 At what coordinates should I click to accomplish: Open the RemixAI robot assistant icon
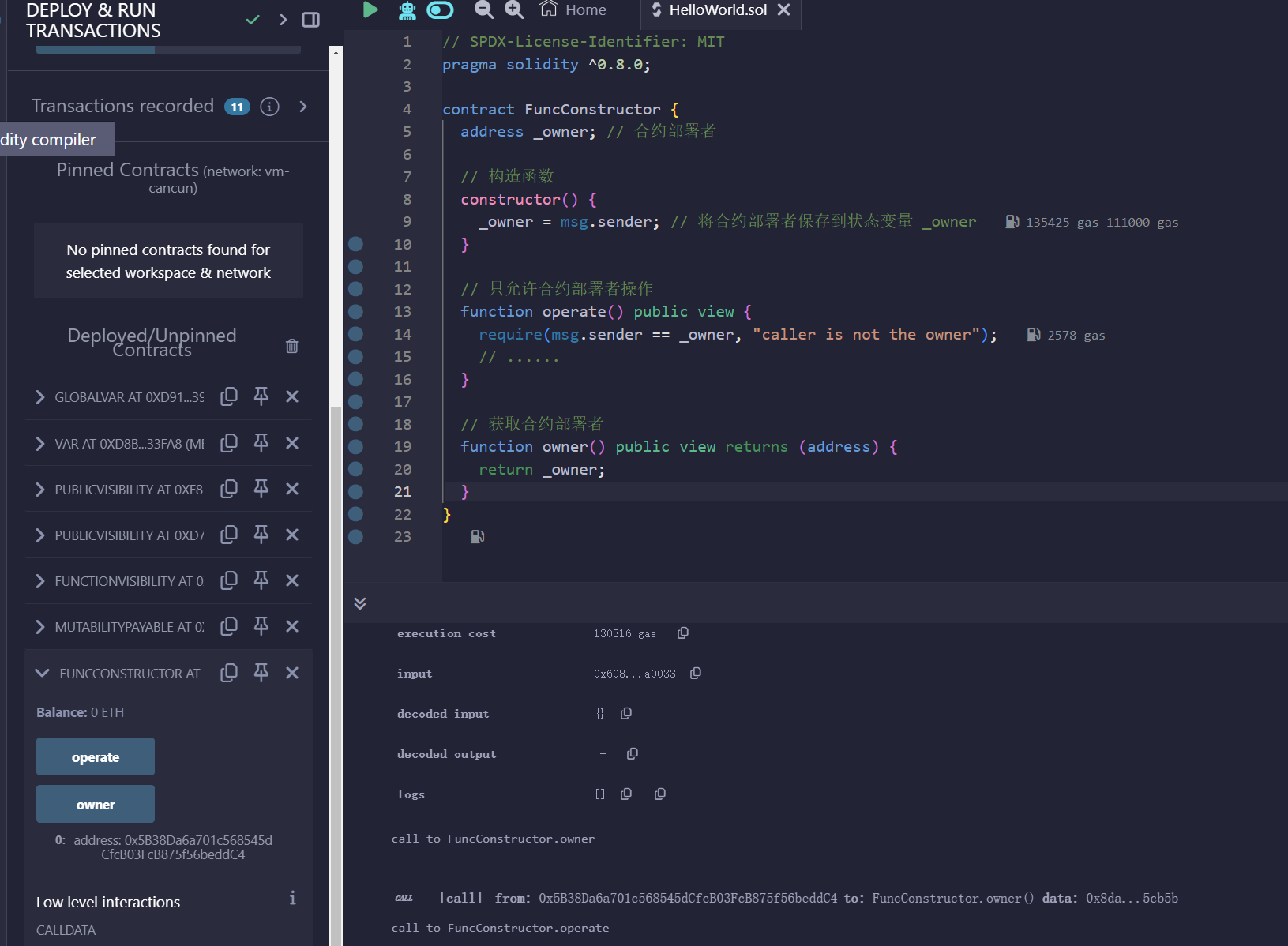tap(407, 10)
